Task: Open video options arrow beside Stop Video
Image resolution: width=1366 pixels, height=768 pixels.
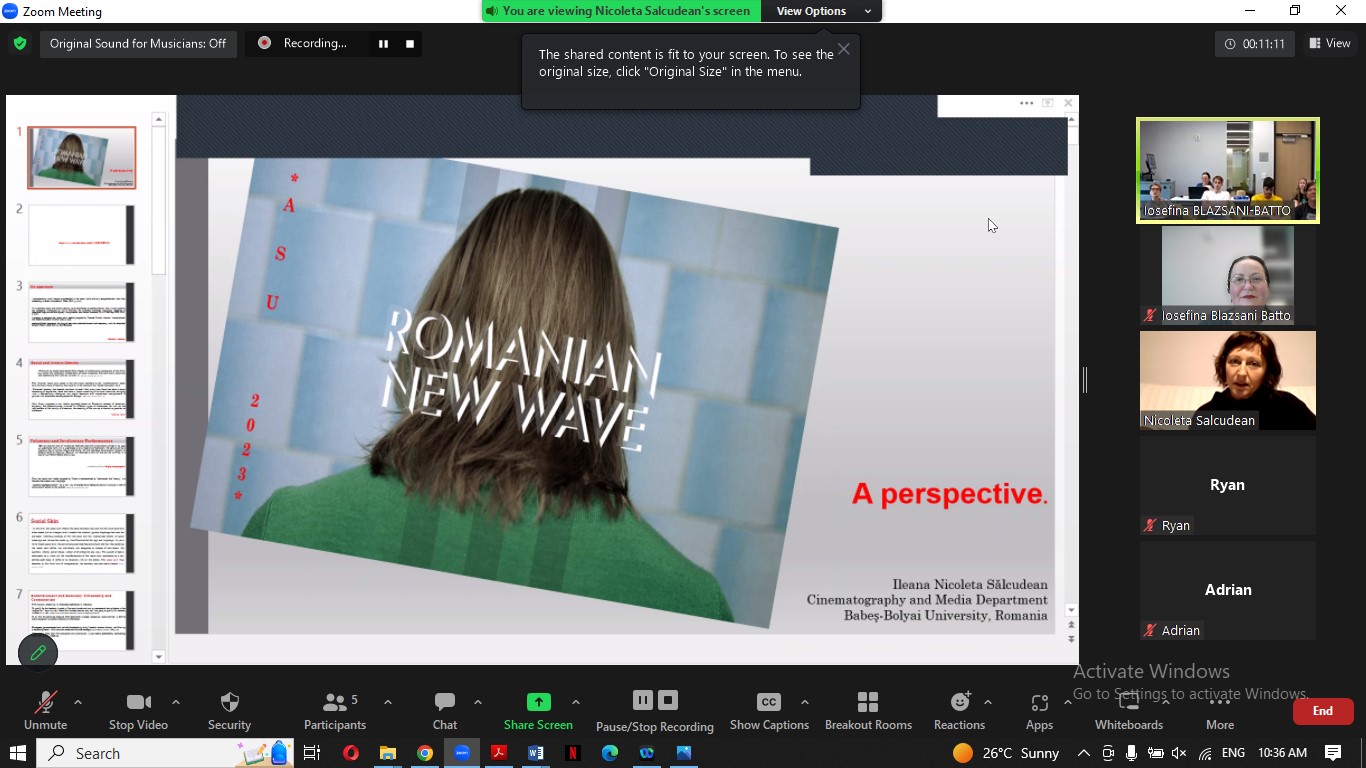Action: point(176,702)
